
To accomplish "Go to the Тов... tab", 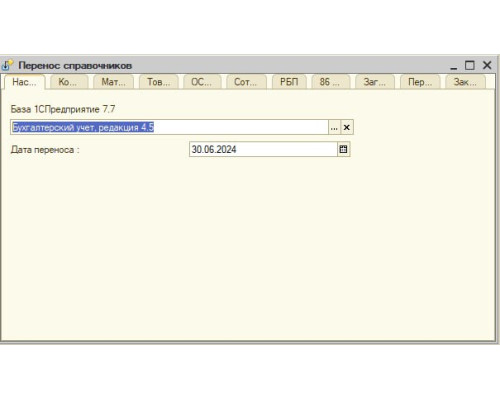I will click(158, 82).
